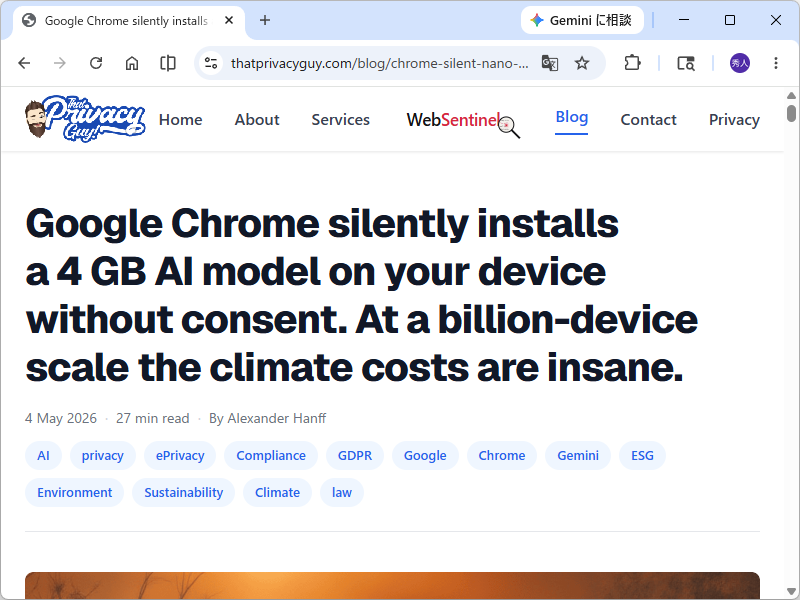Select the Sustainability tag

click(184, 492)
